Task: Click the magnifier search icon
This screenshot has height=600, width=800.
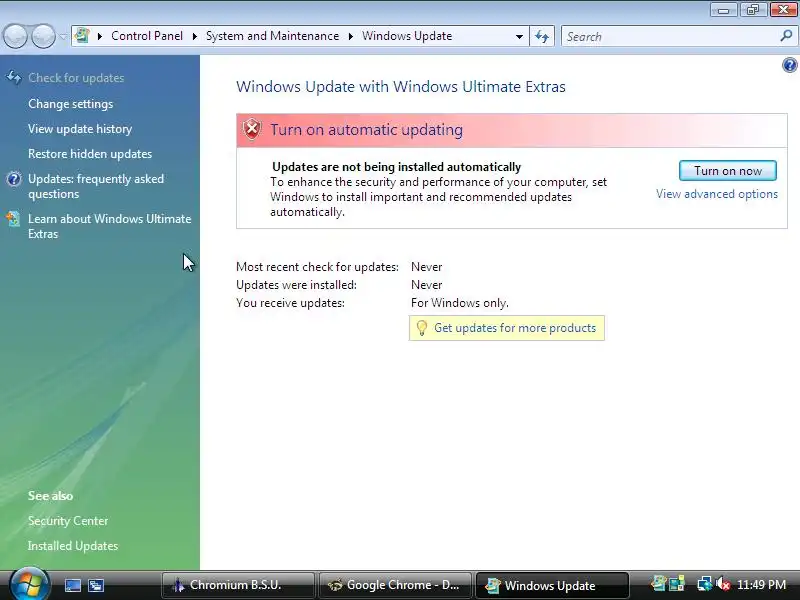Action: pyautogui.click(x=786, y=36)
